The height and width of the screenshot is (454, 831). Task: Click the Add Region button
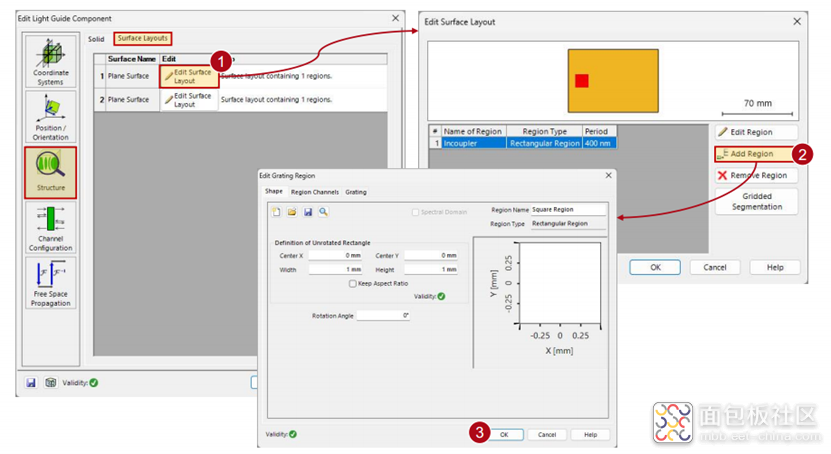coord(756,154)
